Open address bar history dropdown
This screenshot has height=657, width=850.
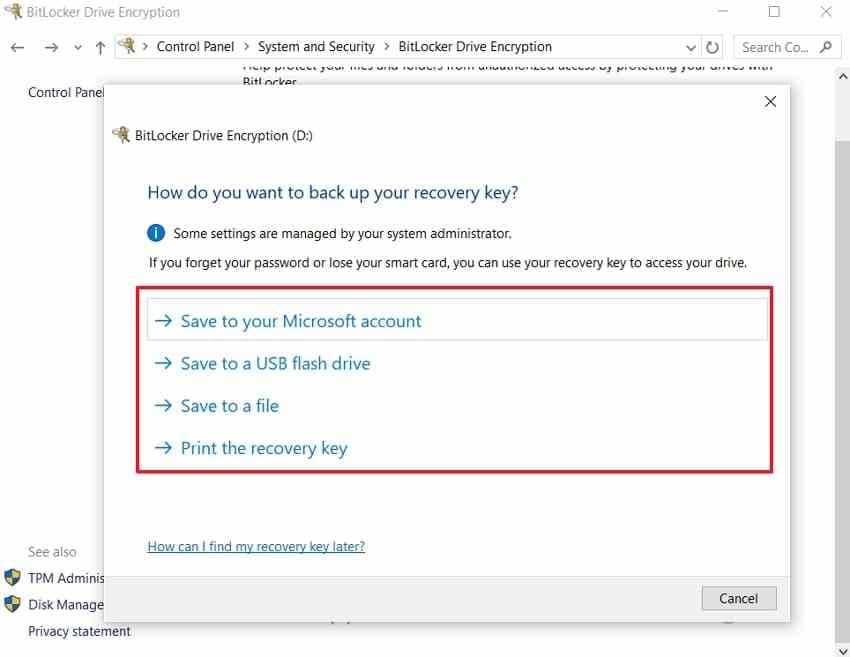pos(691,48)
